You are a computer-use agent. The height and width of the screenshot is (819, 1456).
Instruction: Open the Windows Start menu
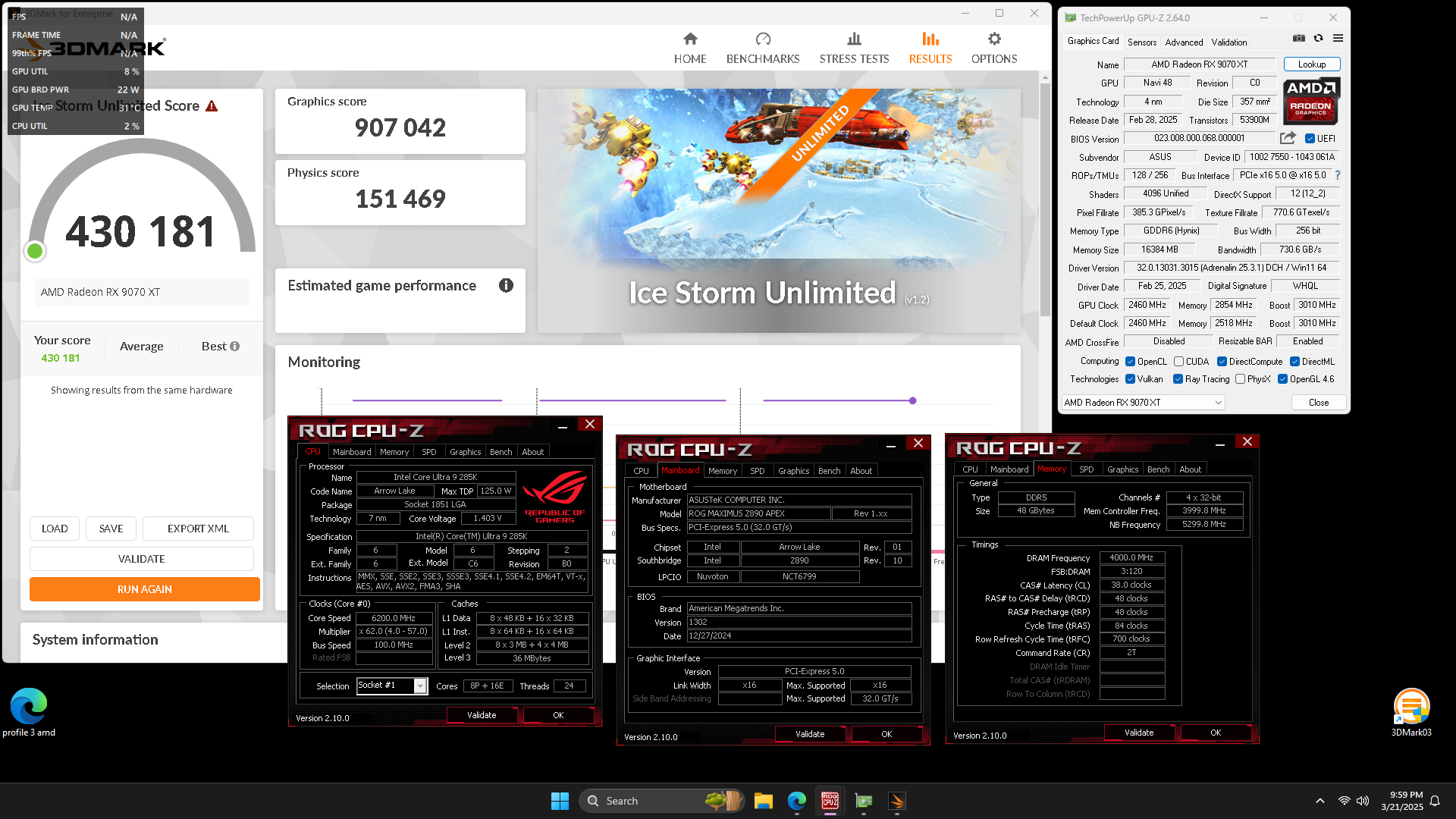click(560, 801)
